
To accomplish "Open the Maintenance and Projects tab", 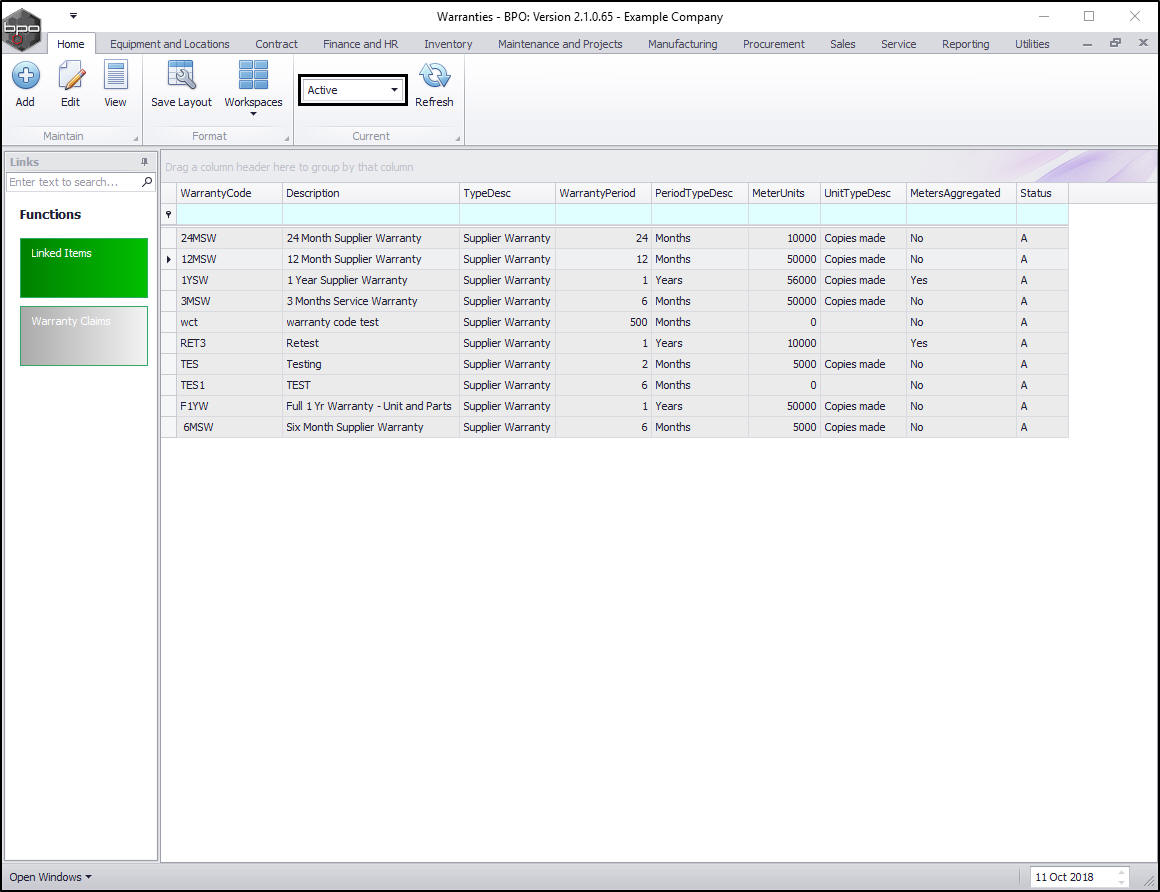I will [560, 44].
